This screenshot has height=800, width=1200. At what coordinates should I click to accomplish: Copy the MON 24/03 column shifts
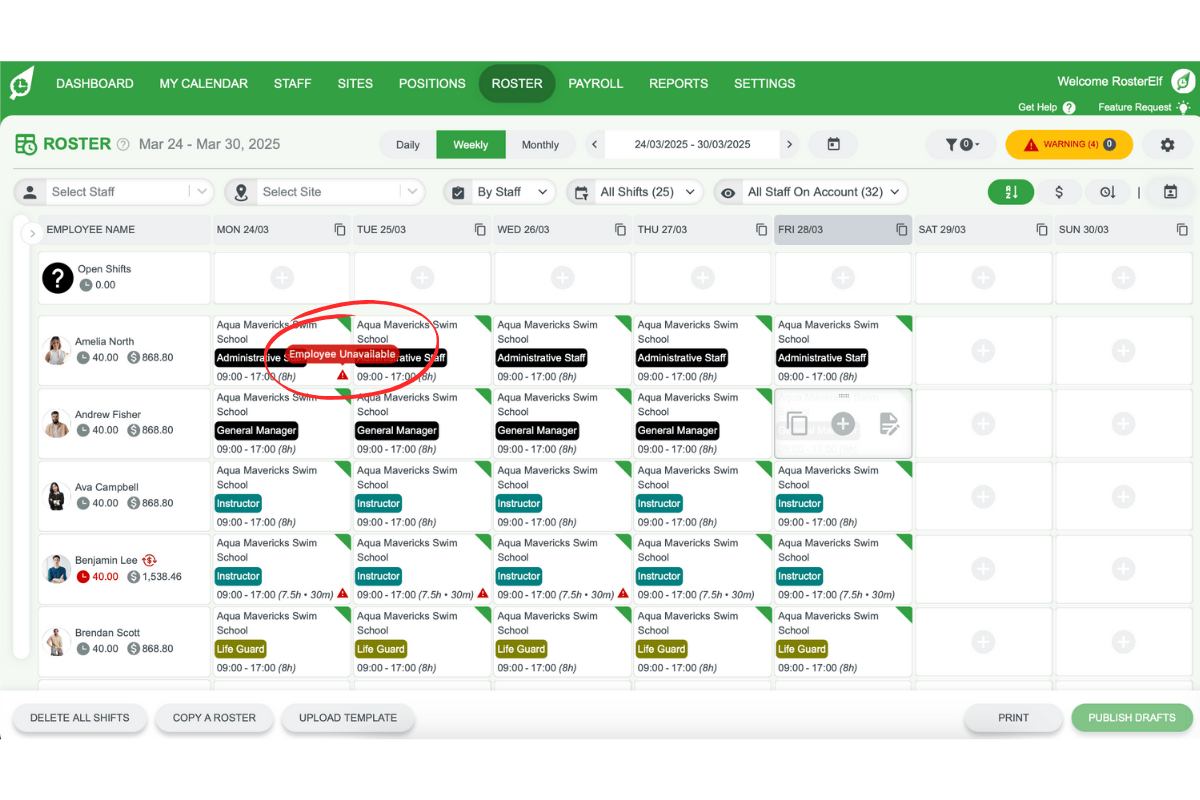click(x=340, y=230)
